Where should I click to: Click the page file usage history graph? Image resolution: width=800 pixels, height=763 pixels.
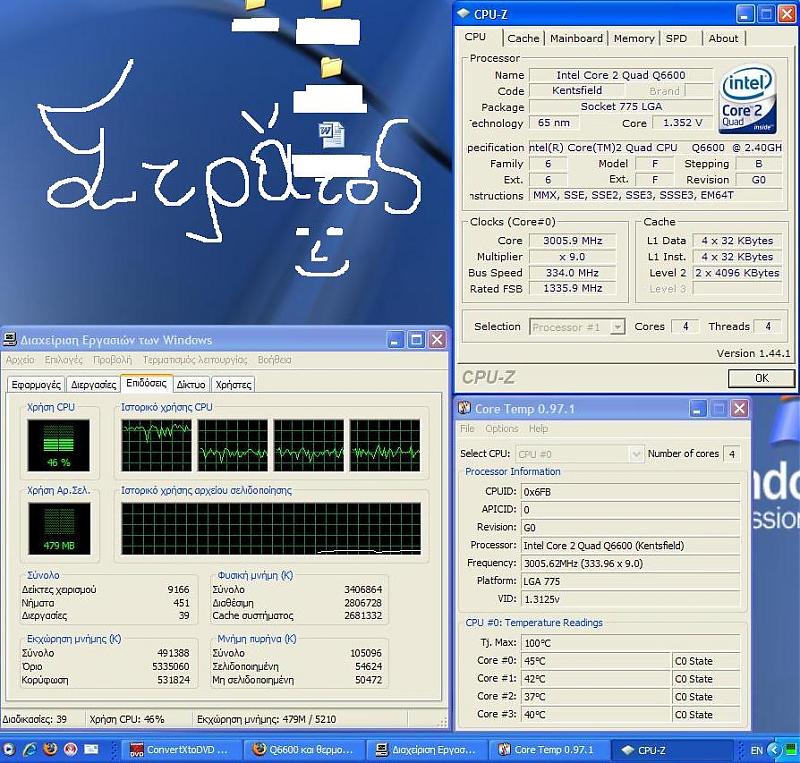271,528
